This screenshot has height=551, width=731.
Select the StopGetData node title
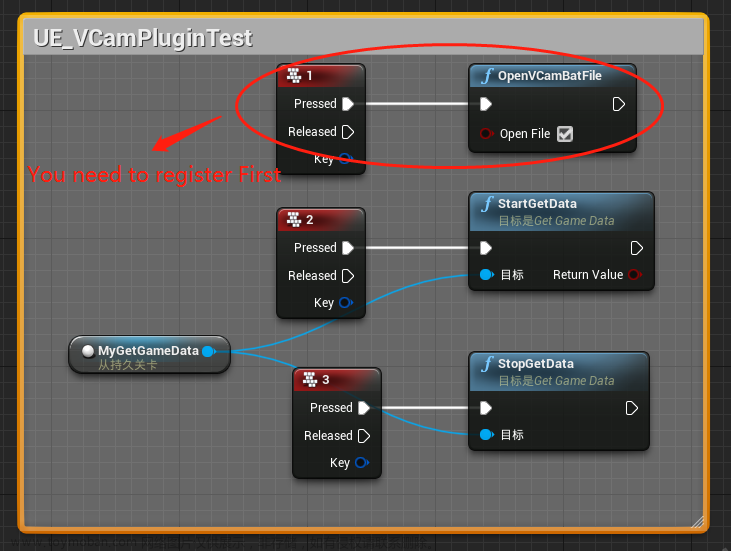(536, 364)
